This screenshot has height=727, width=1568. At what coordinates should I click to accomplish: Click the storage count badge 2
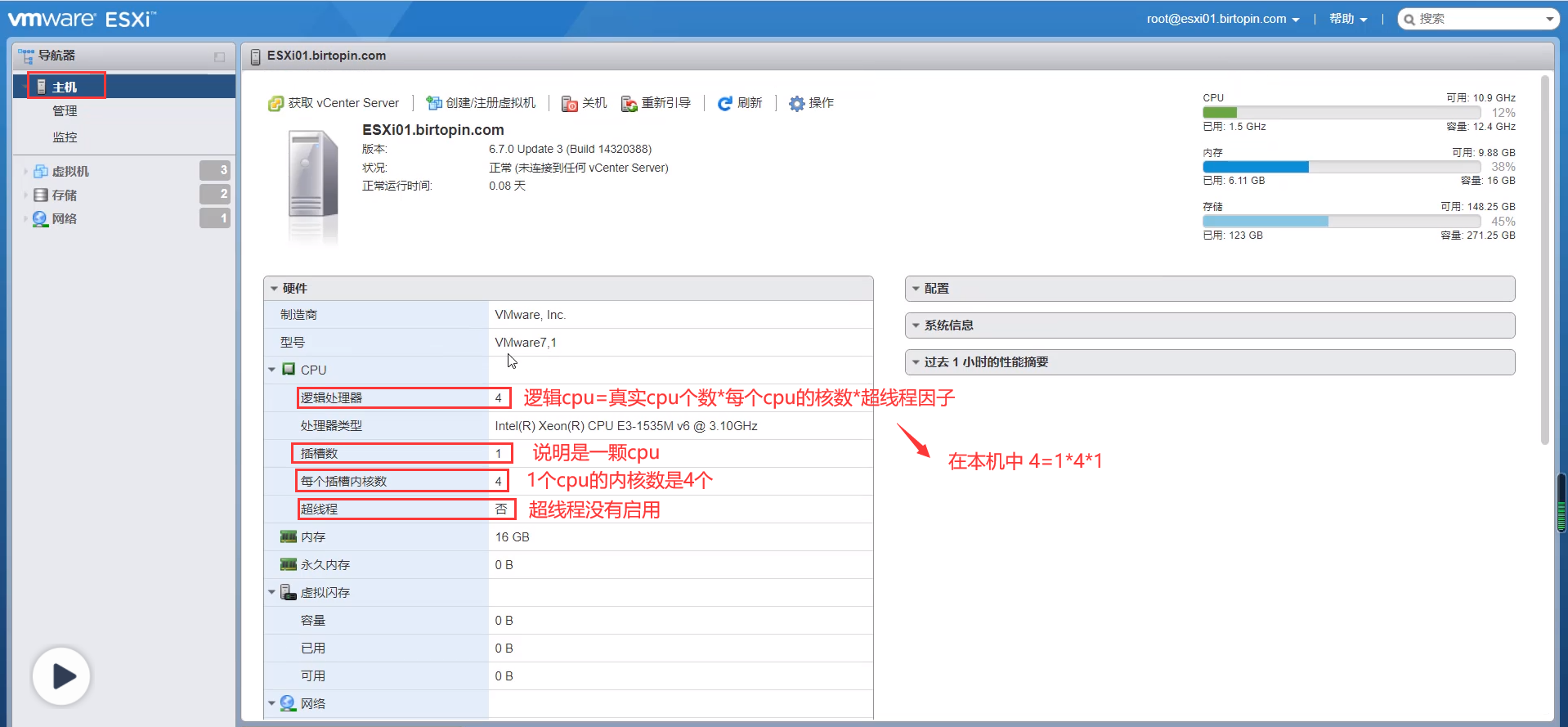point(215,194)
